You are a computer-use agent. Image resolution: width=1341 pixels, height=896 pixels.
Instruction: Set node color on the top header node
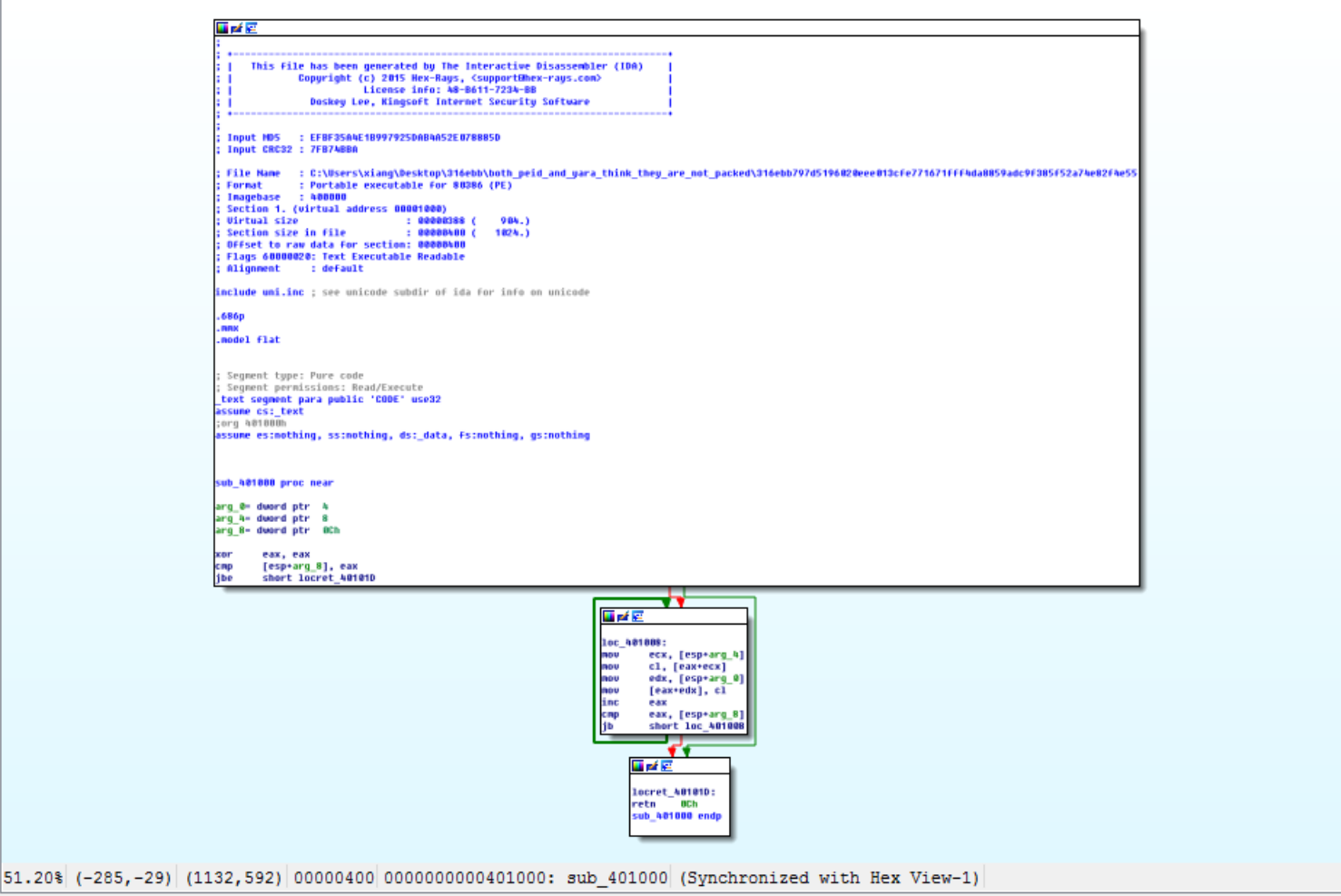pos(222,28)
